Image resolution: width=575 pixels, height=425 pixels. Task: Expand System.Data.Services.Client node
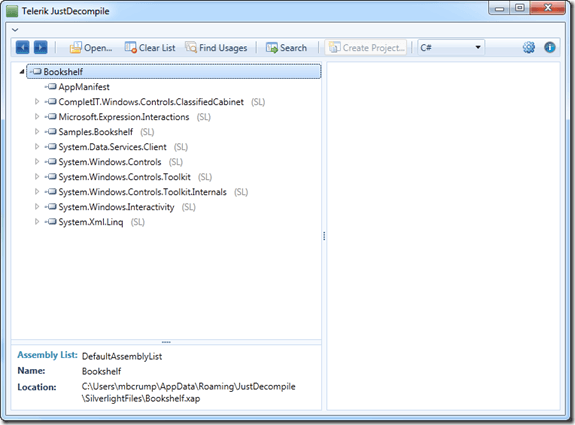(37, 147)
